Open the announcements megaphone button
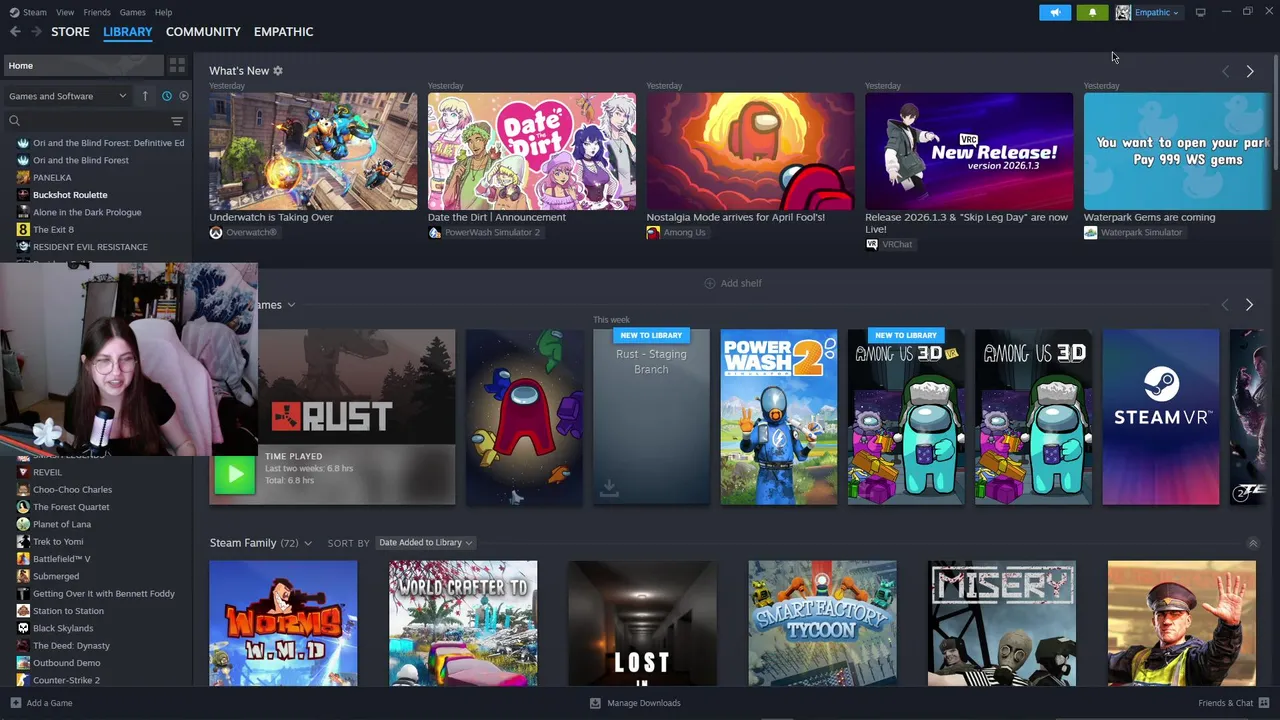The width and height of the screenshot is (1280, 720). (x=1055, y=12)
